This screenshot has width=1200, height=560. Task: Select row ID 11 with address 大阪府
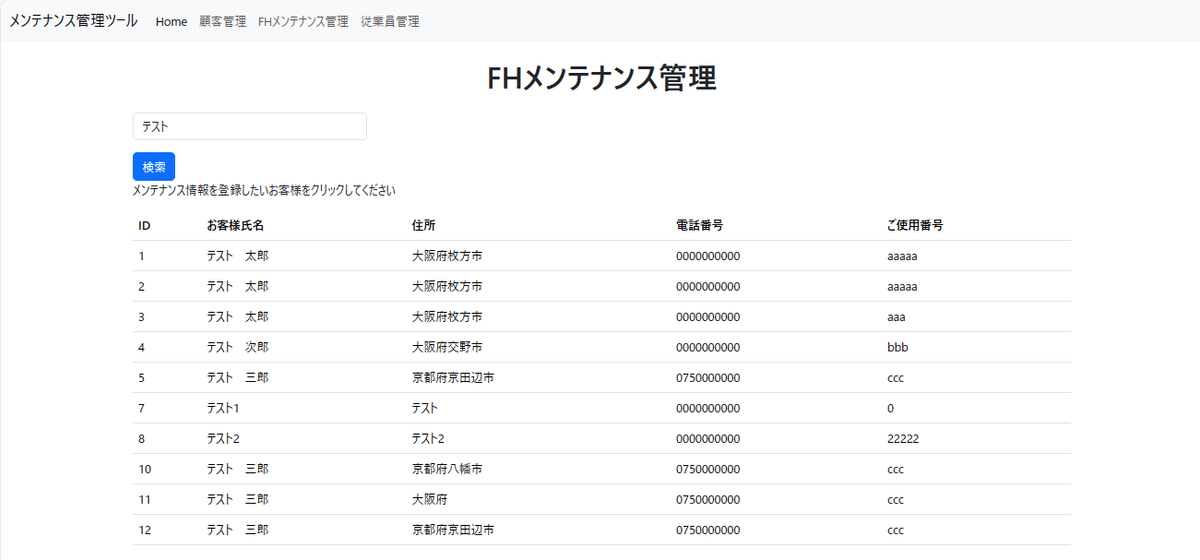click(602, 500)
